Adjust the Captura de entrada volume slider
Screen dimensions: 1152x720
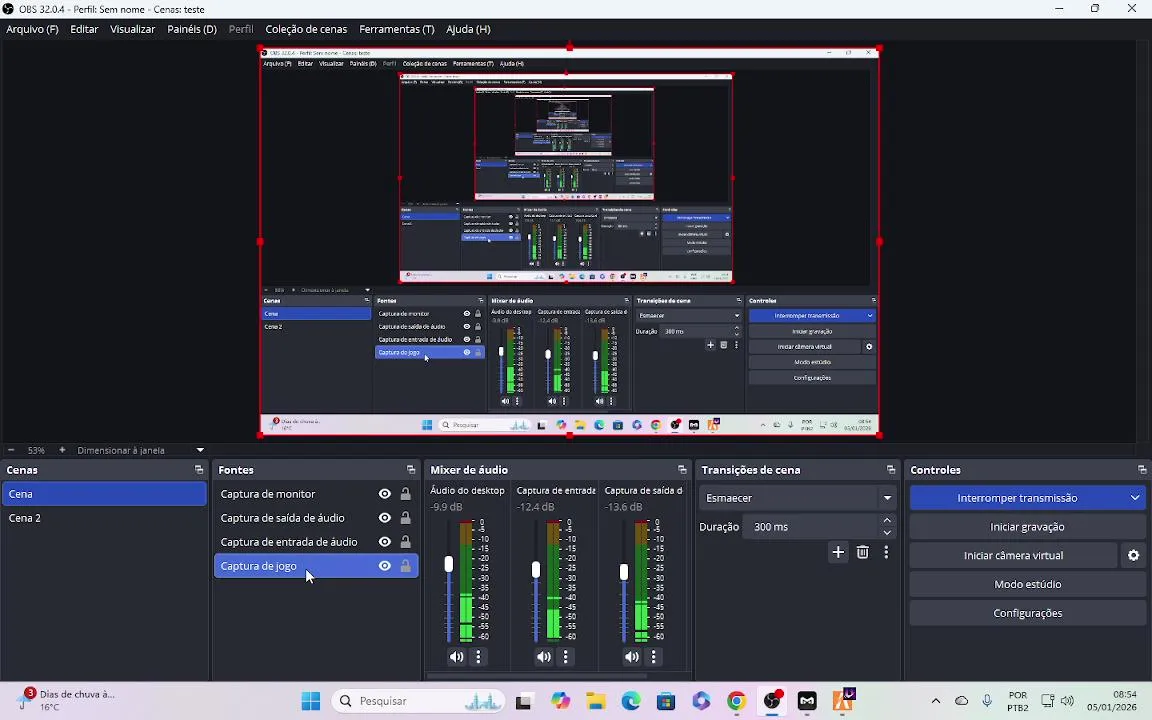[536, 569]
